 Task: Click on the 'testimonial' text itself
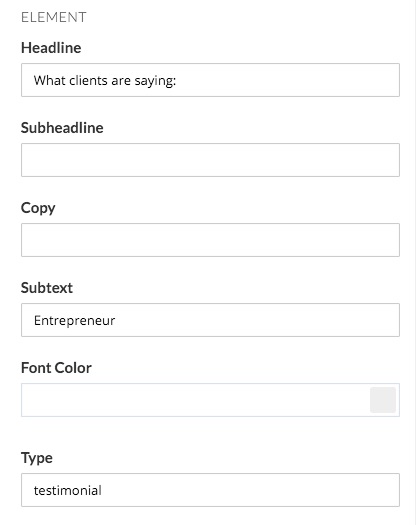68,491
